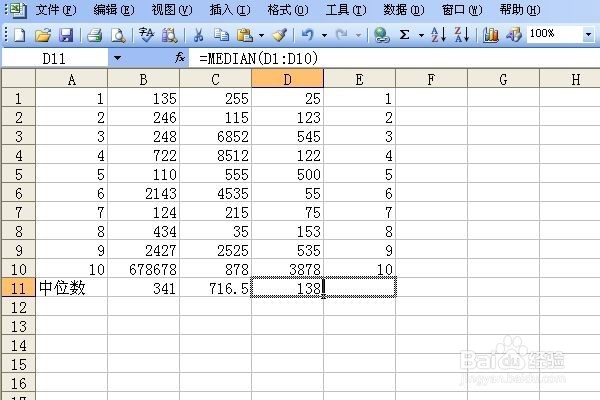Select cell D11 showing 138

[287, 288]
